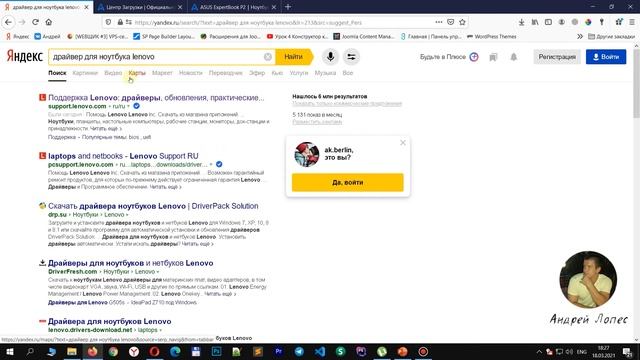Go to browser home page icon

[x=49, y=22]
